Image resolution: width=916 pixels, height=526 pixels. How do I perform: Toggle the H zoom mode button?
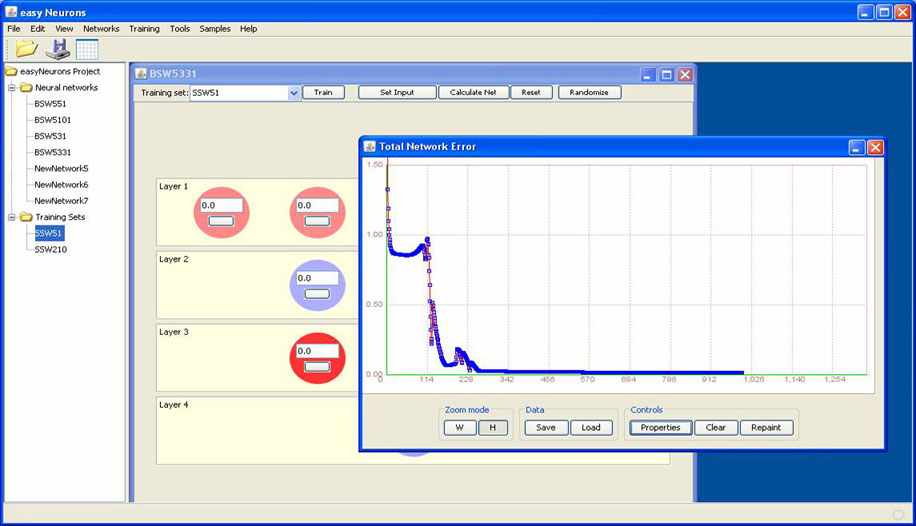493,428
